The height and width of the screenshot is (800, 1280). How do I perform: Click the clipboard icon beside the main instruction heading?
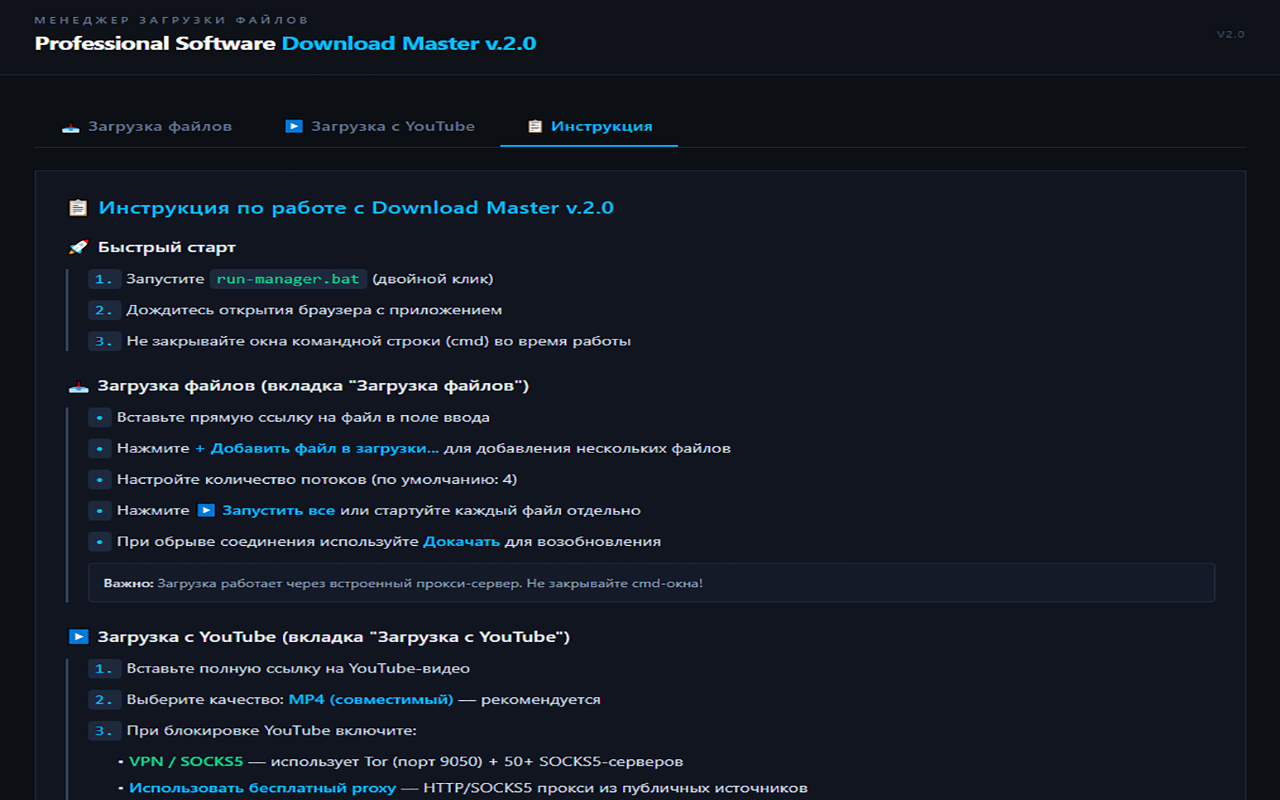tap(77, 208)
